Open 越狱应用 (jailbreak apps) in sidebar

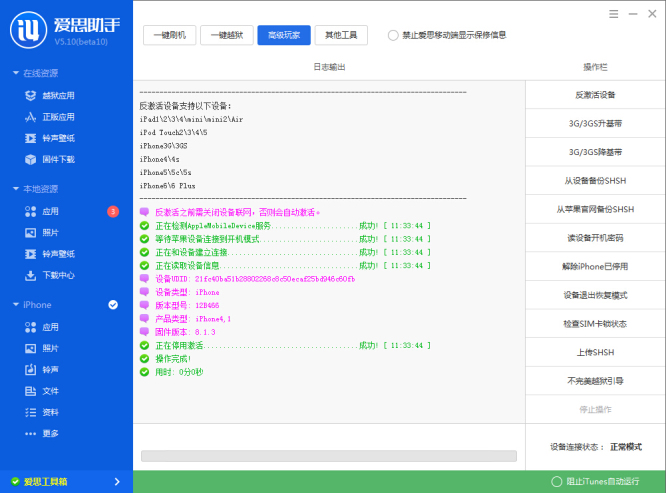57,96
